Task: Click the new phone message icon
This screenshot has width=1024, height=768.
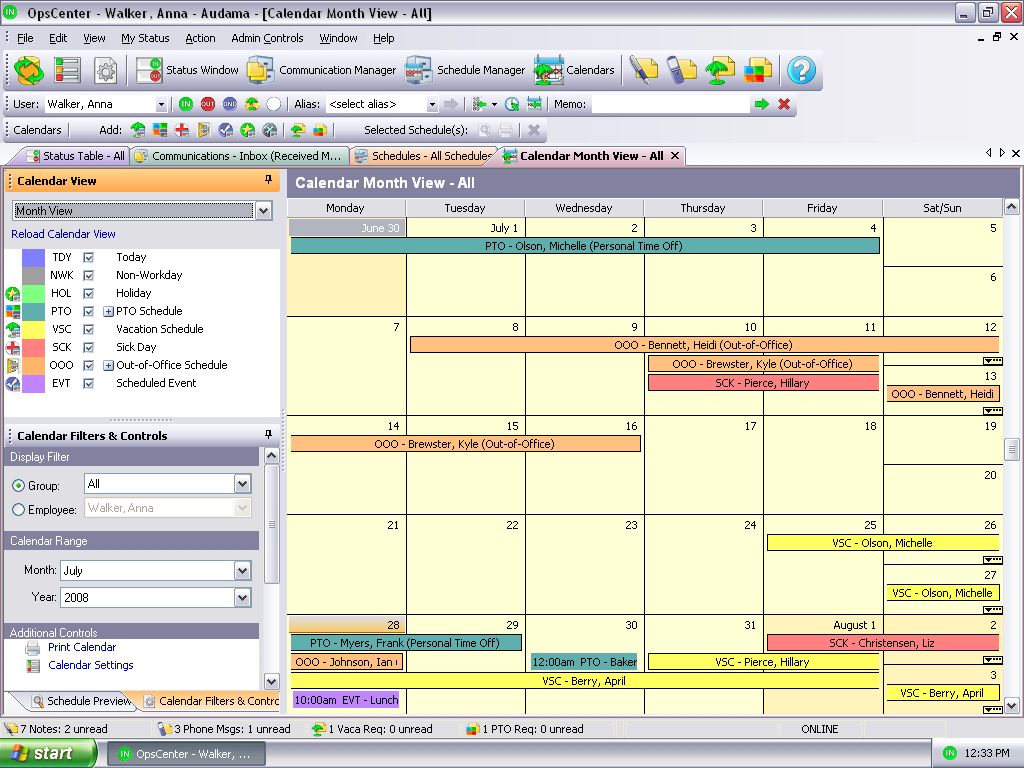Action: tap(681, 70)
